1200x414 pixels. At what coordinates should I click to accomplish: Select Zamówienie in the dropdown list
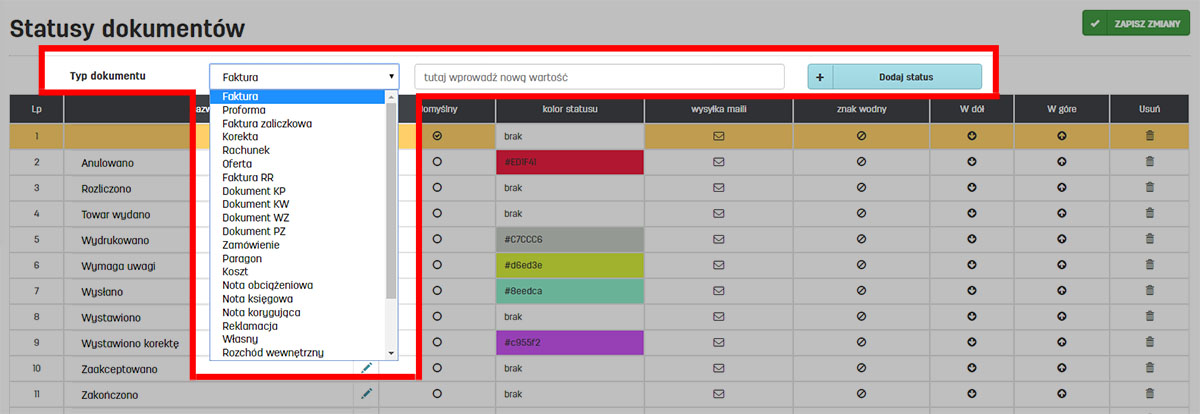[x=251, y=245]
